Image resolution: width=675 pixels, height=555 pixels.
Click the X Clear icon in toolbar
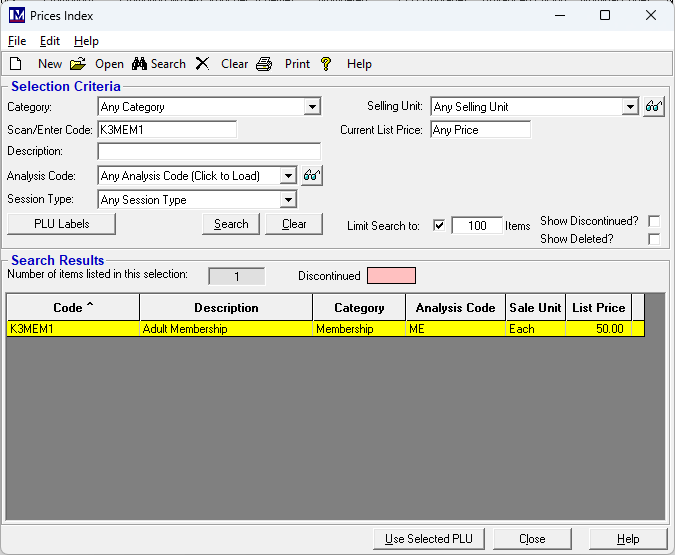point(202,64)
